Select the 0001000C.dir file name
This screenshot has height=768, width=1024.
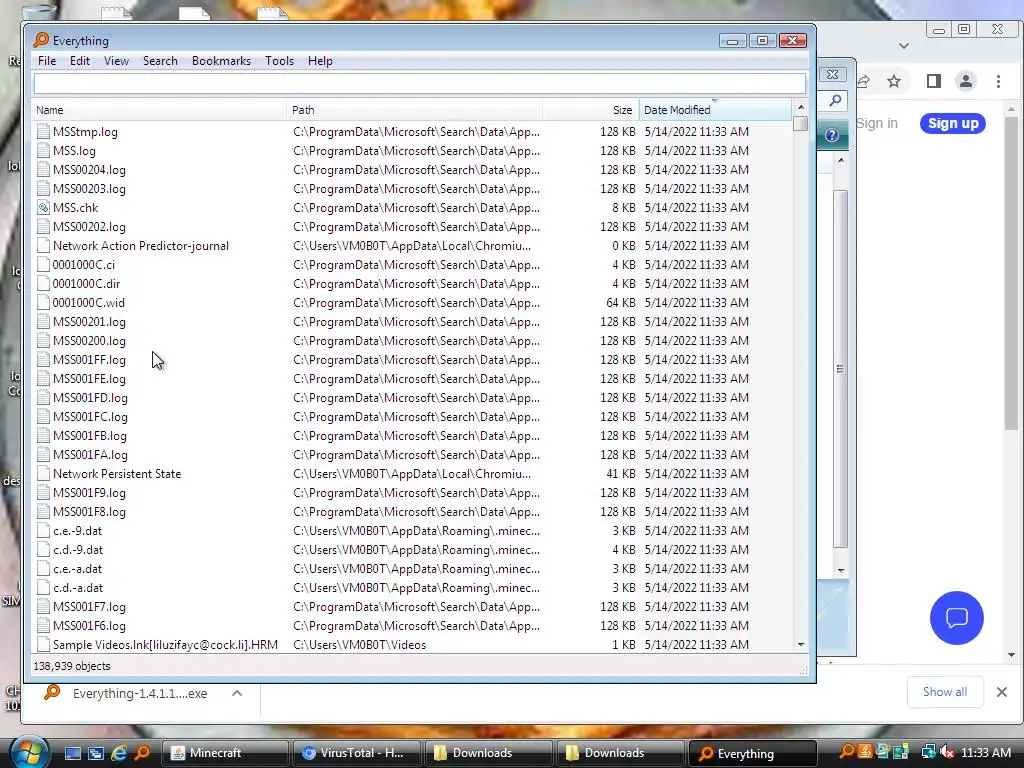(x=86, y=283)
